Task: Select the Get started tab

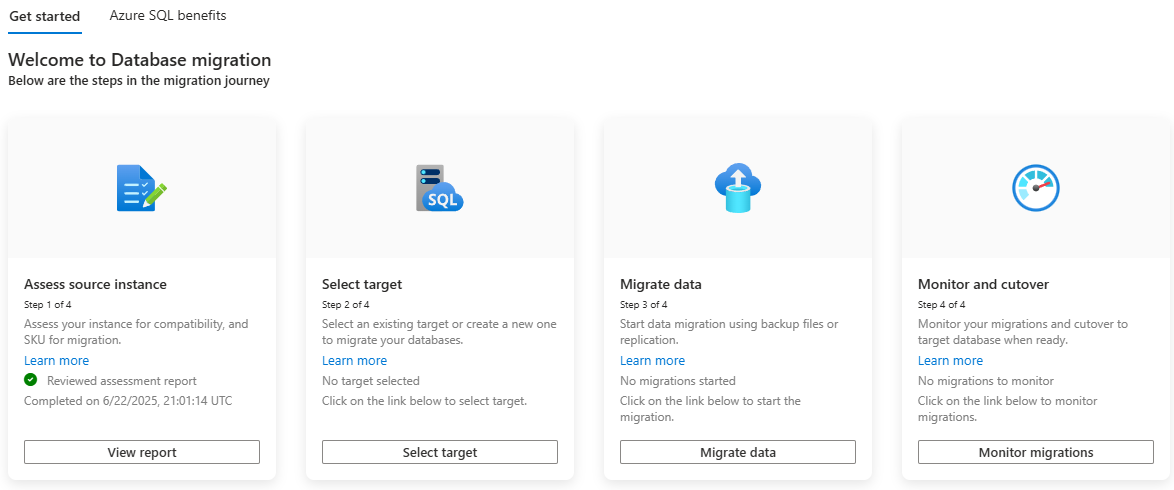Action: [44, 16]
